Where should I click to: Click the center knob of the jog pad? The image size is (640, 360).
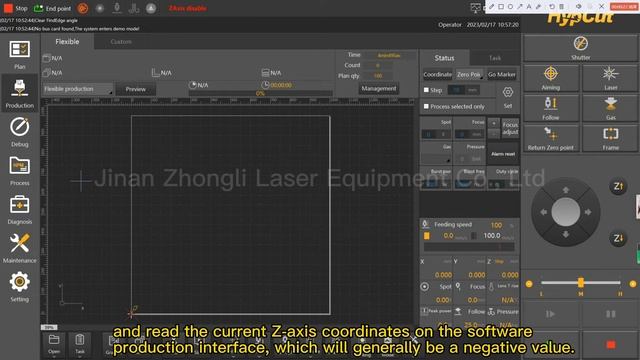(565, 212)
